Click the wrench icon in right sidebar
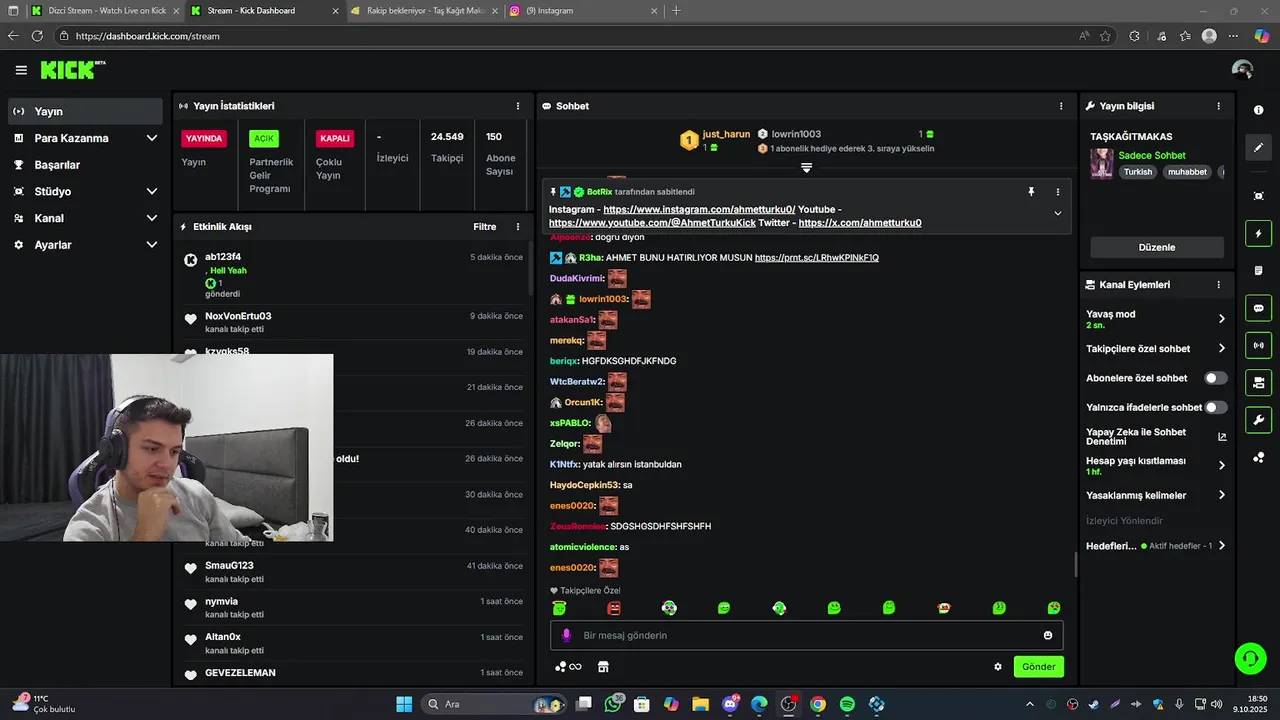The width and height of the screenshot is (1280, 720). coord(1258,420)
